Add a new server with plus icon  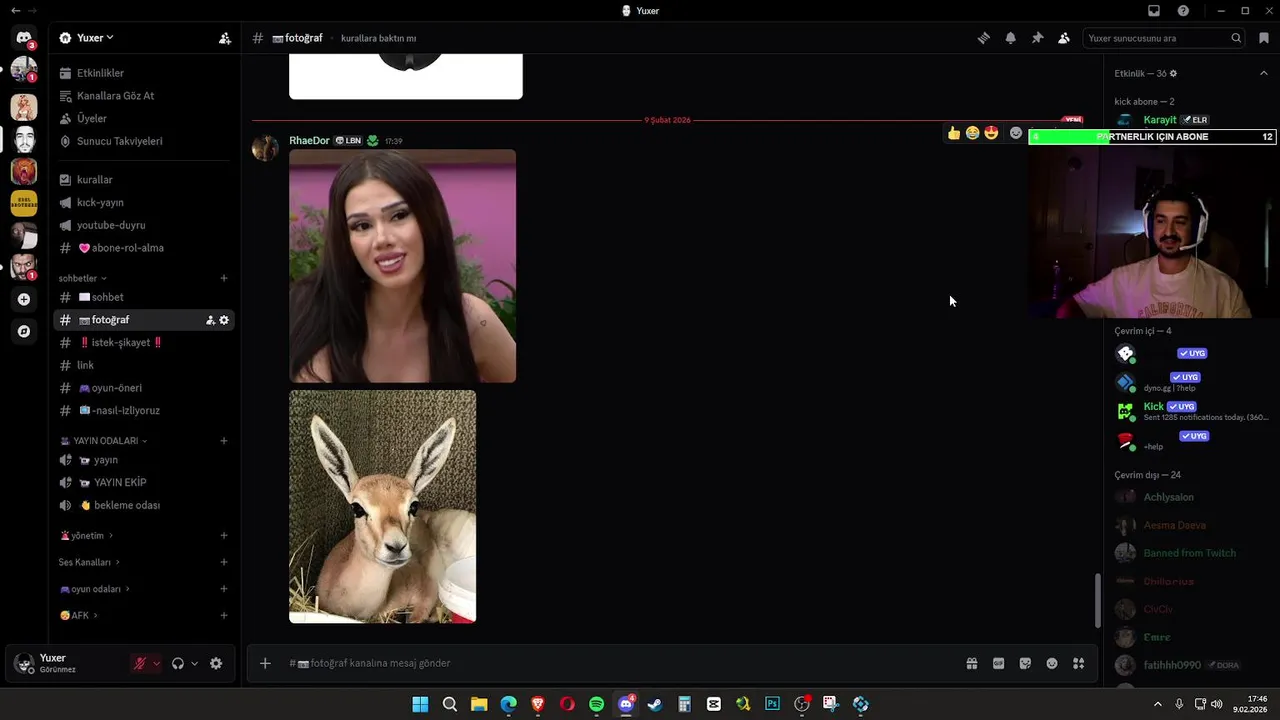(x=24, y=299)
